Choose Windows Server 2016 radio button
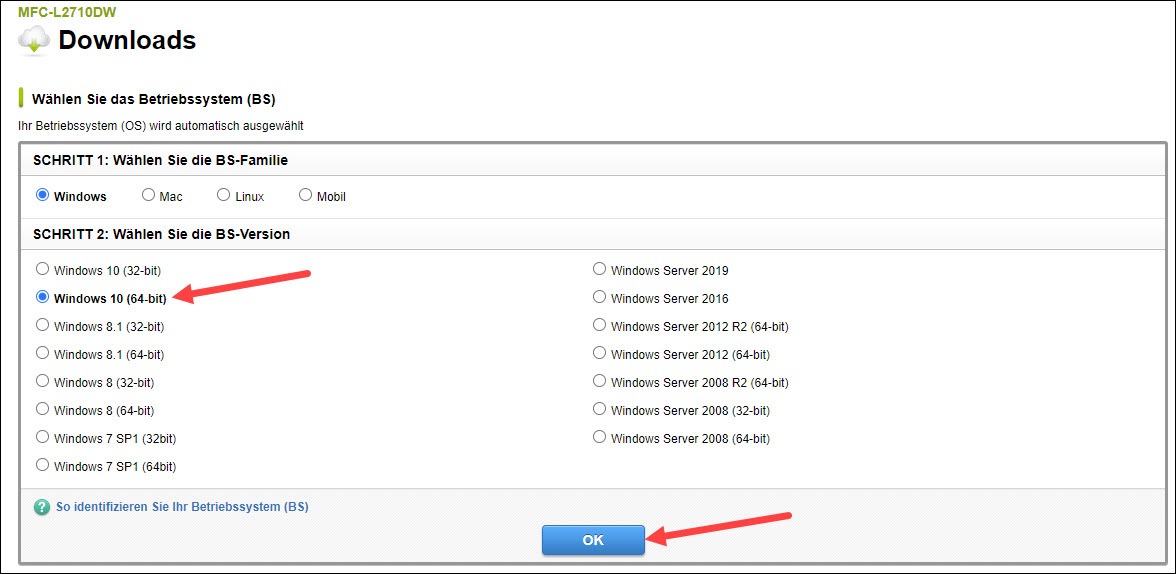The width and height of the screenshot is (1176, 574). coord(599,297)
